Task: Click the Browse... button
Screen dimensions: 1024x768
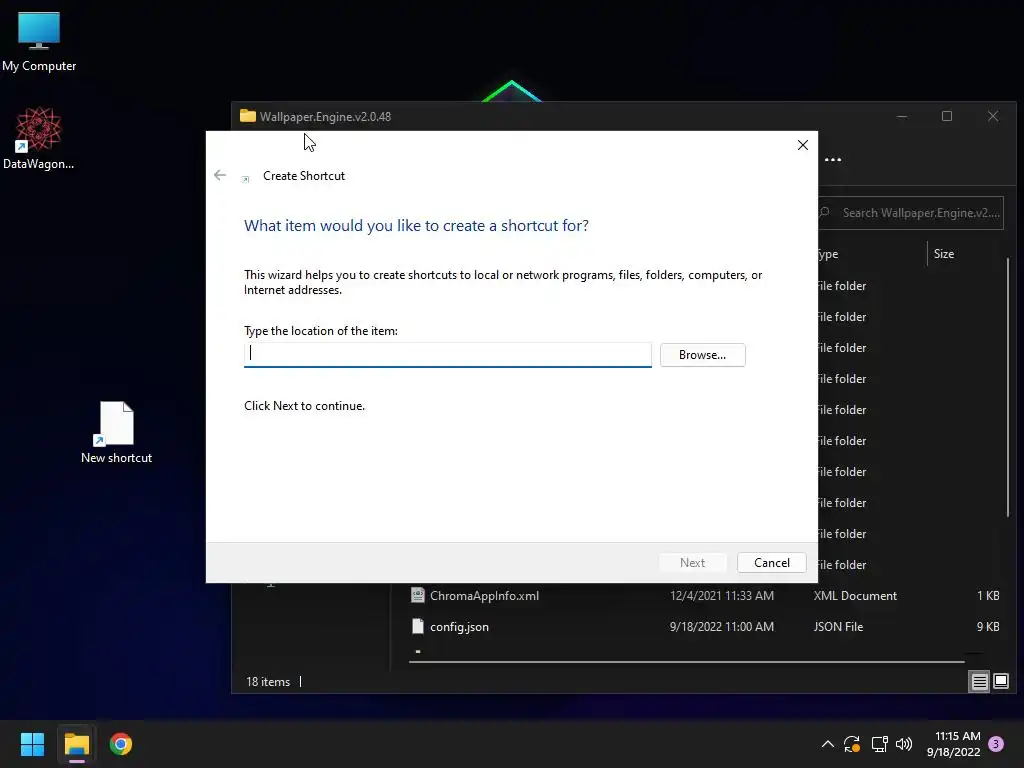Action: pyautogui.click(x=702, y=355)
